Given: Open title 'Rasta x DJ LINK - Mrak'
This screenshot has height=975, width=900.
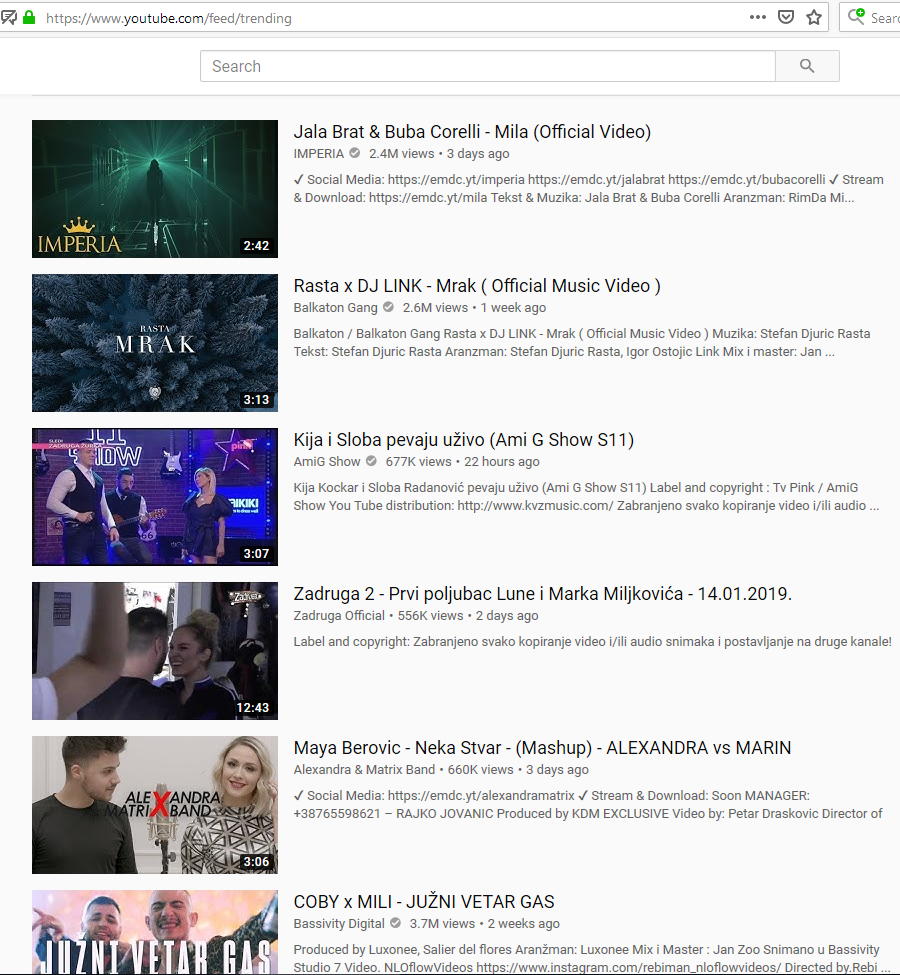Looking at the screenshot, I should click(x=477, y=286).
